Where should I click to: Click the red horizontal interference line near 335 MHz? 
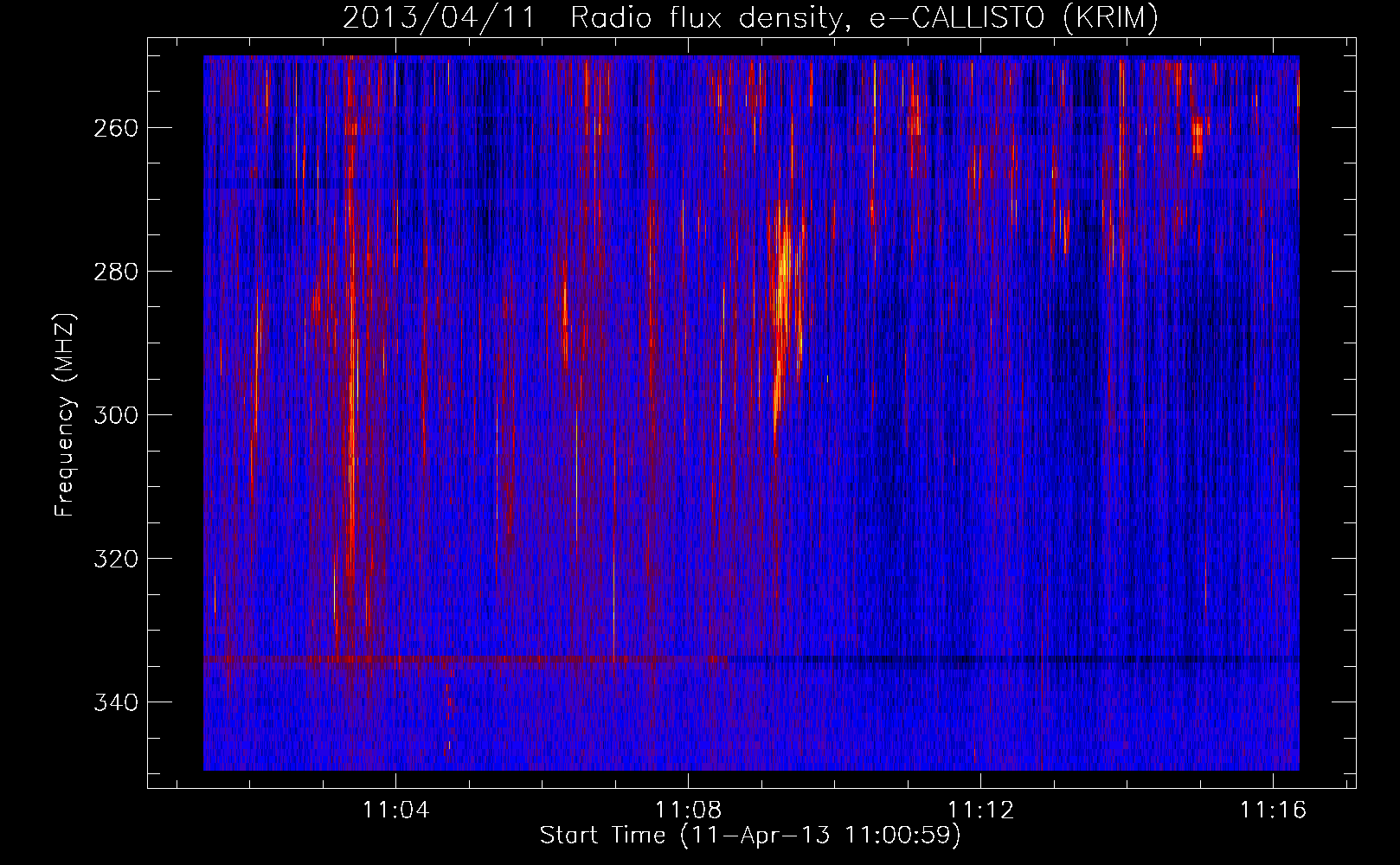click(x=467, y=659)
